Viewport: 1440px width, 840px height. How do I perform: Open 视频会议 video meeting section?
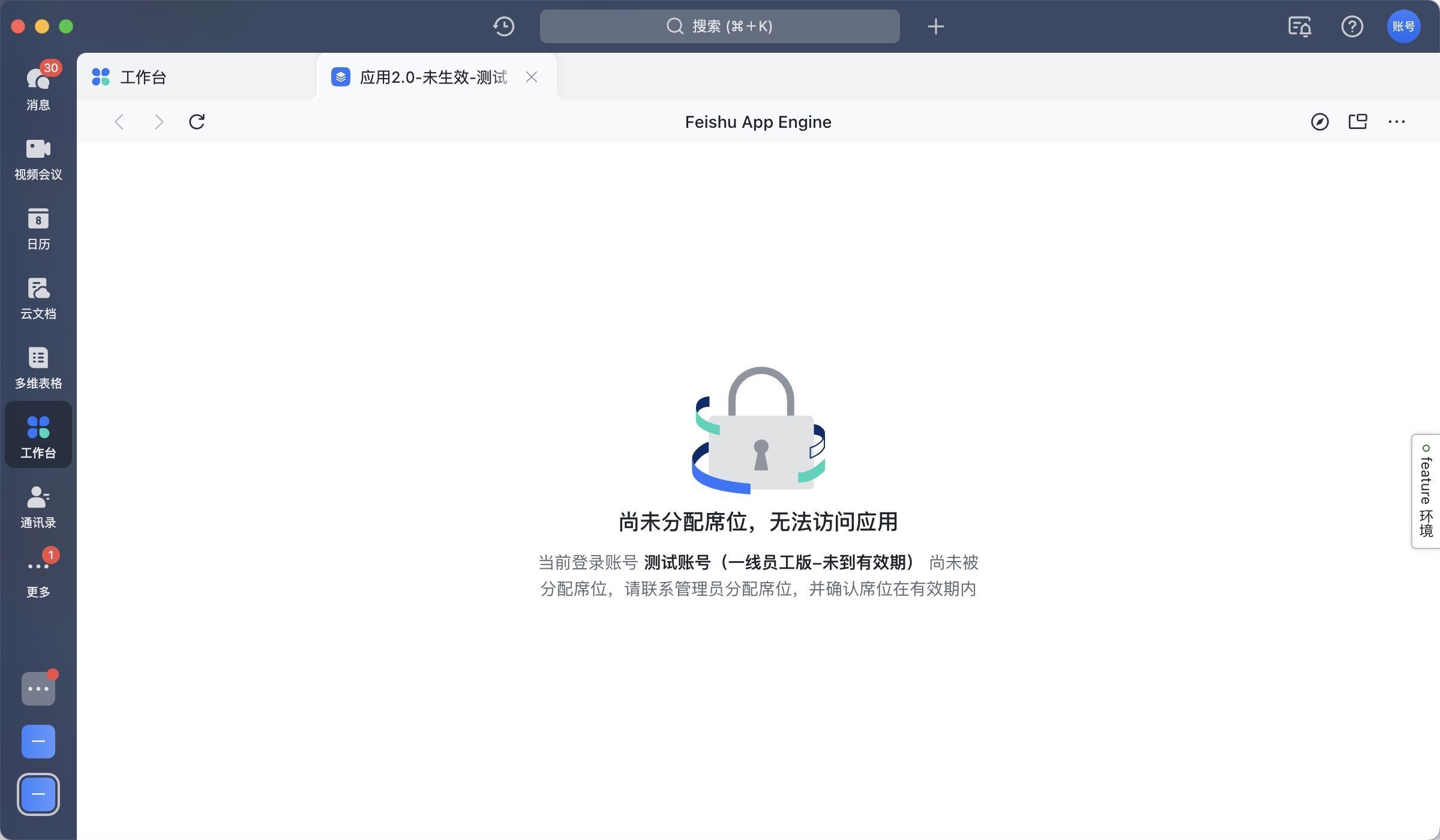(x=38, y=158)
